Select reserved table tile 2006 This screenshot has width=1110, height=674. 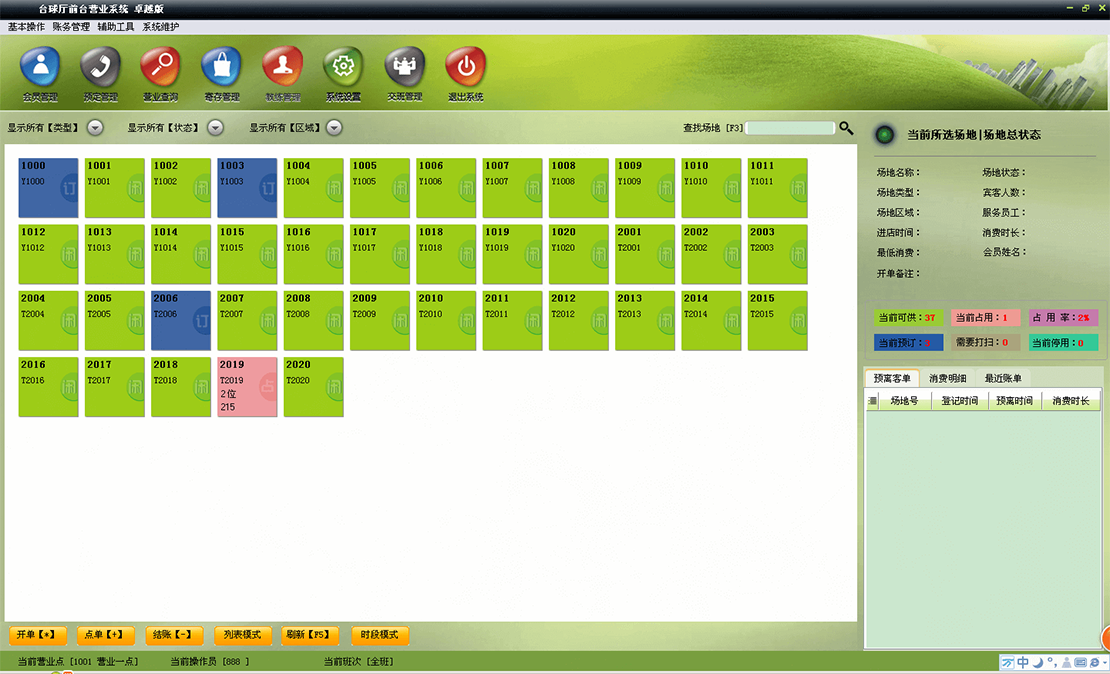pos(181,320)
